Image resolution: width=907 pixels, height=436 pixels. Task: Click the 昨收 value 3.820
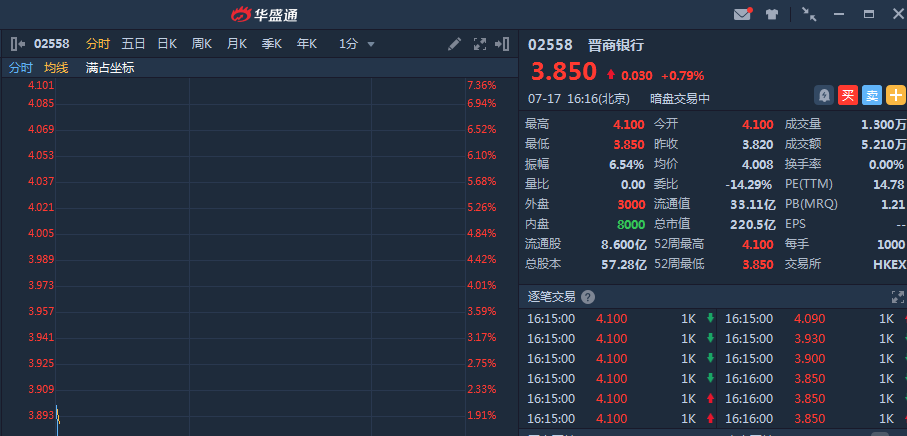tap(758, 145)
